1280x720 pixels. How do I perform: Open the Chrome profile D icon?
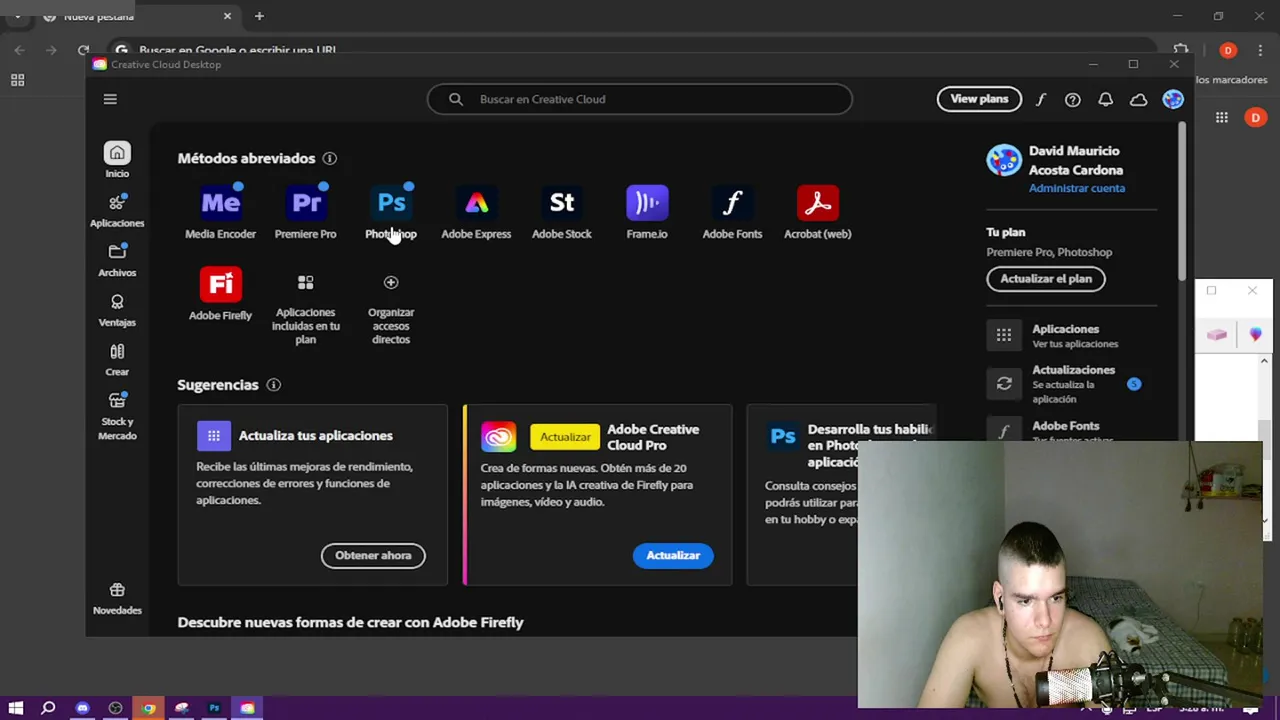pos(1227,50)
